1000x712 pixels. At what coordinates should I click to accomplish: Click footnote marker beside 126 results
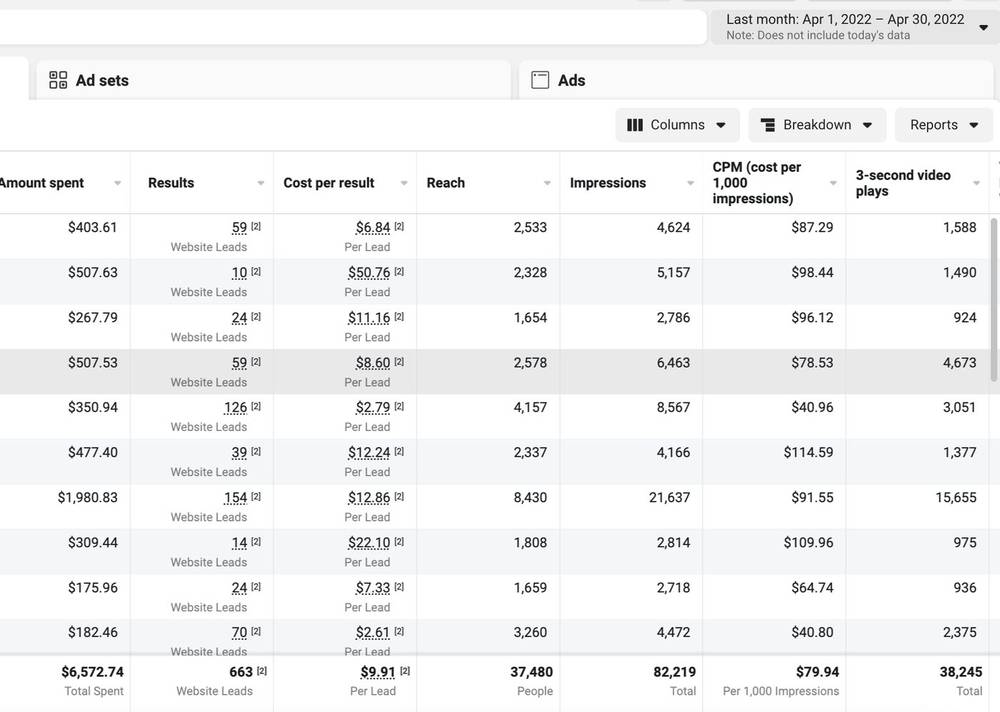tap(256, 406)
